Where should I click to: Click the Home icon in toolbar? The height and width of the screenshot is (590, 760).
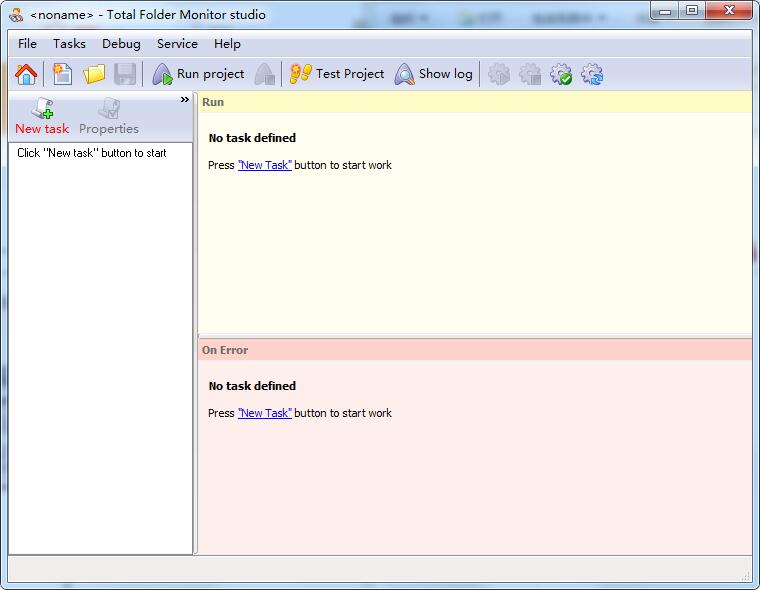26,74
